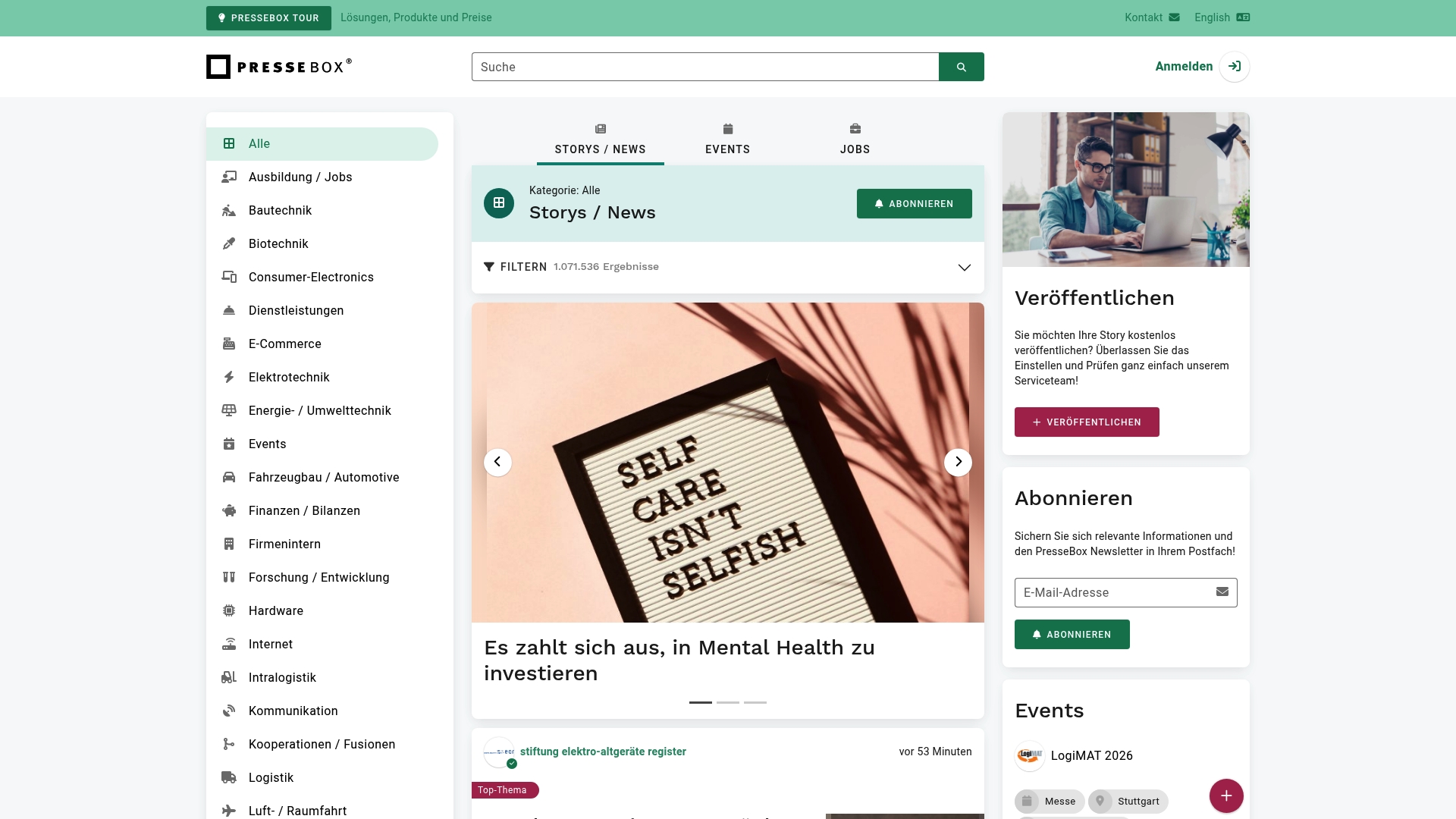Click the pink plus floating action button
This screenshot has height=819, width=1456.
tap(1226, 795)
